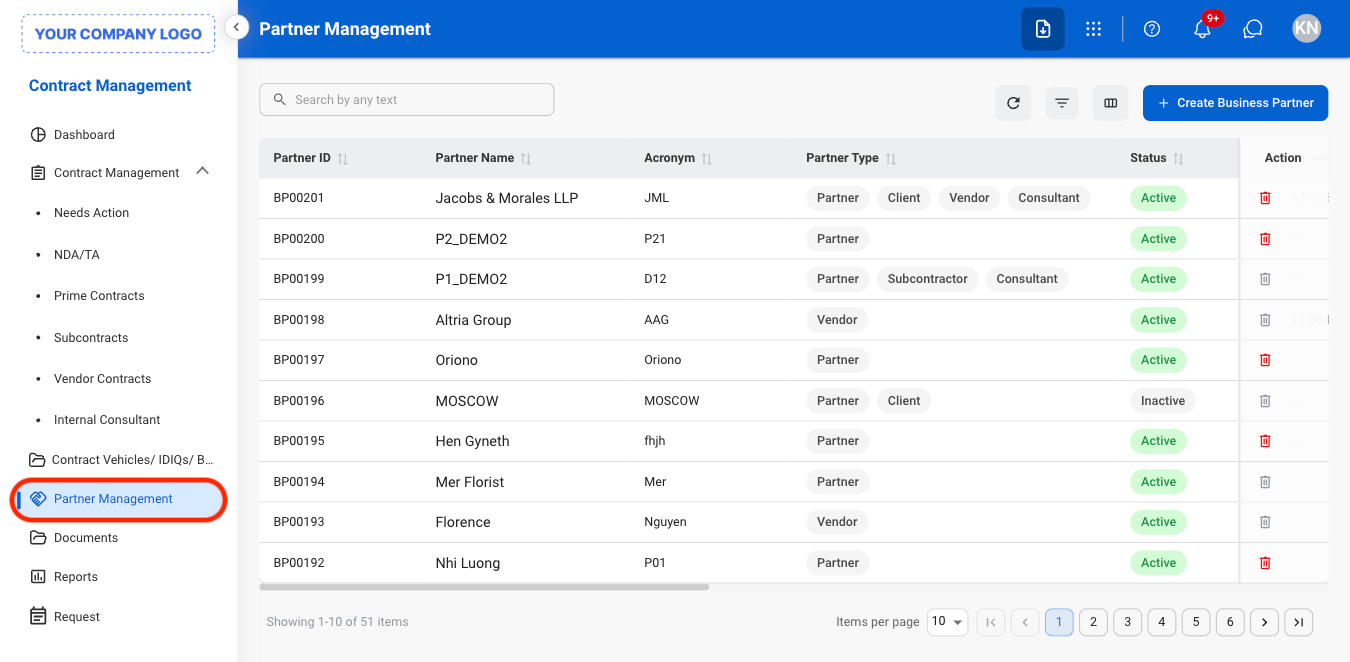Delete Jacobs & Morales LLP via trash icon
This screenshot has height=662, width=1350.
(x=1265, y=198)
